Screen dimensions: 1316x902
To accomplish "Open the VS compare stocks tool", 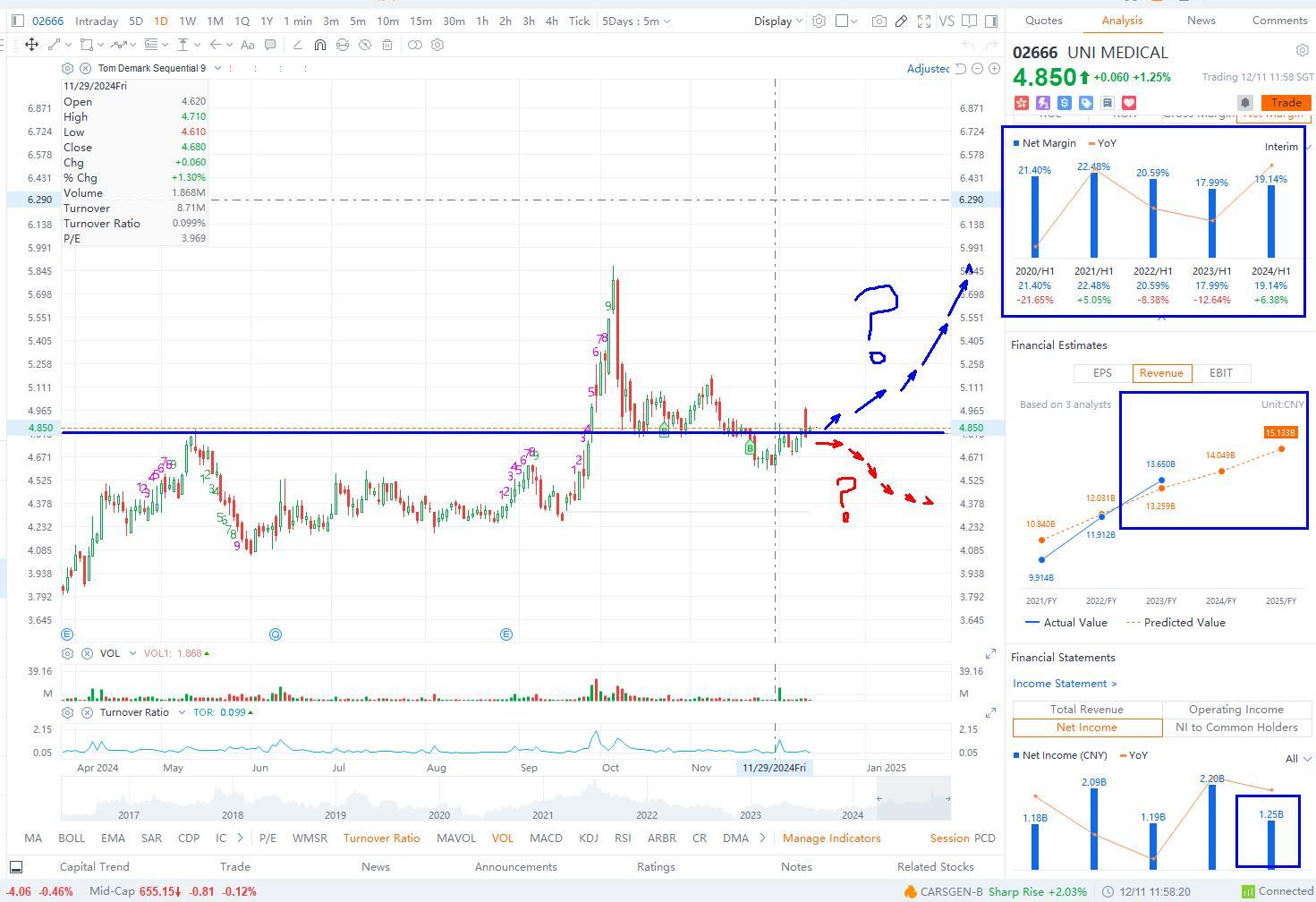I will point(947,21).
